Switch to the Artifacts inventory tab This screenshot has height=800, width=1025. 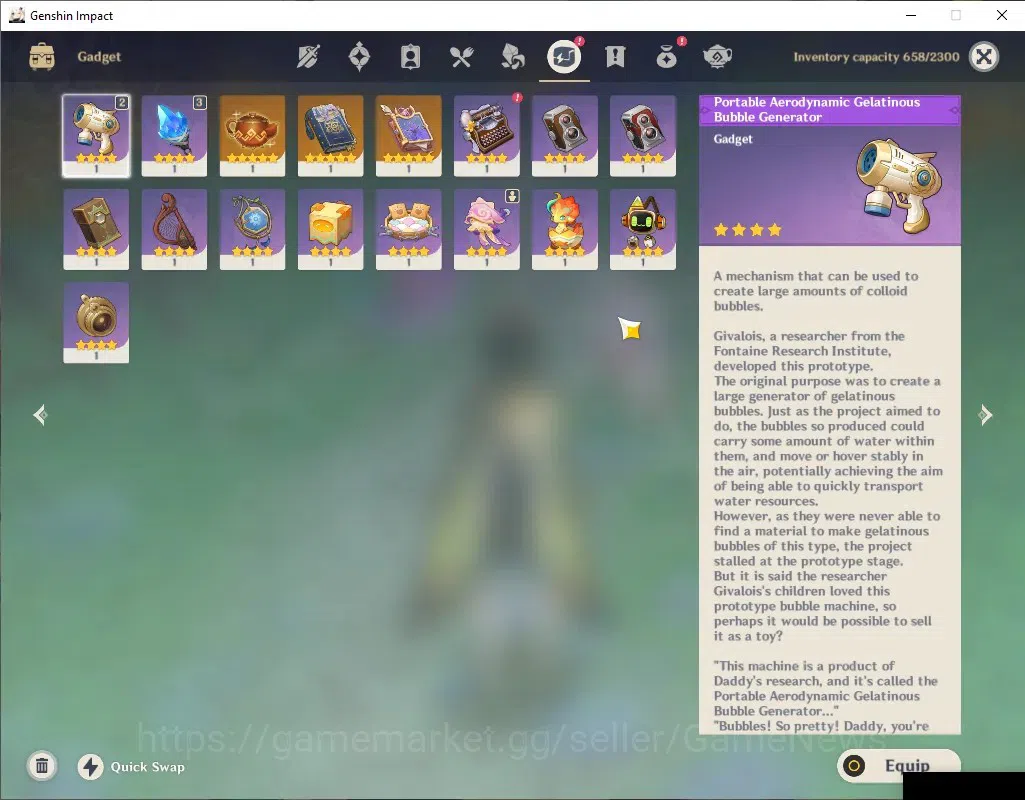(359, 57)
